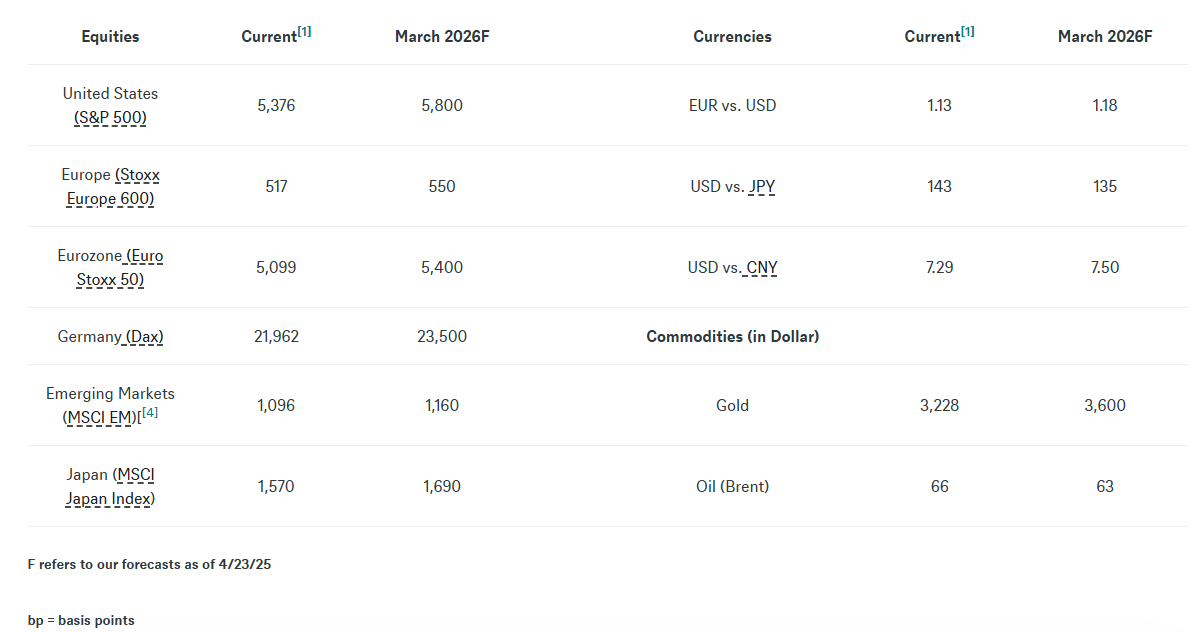Click the forecasts as of 4/23/25 note
1197x632 pixels.
[149, 564]
